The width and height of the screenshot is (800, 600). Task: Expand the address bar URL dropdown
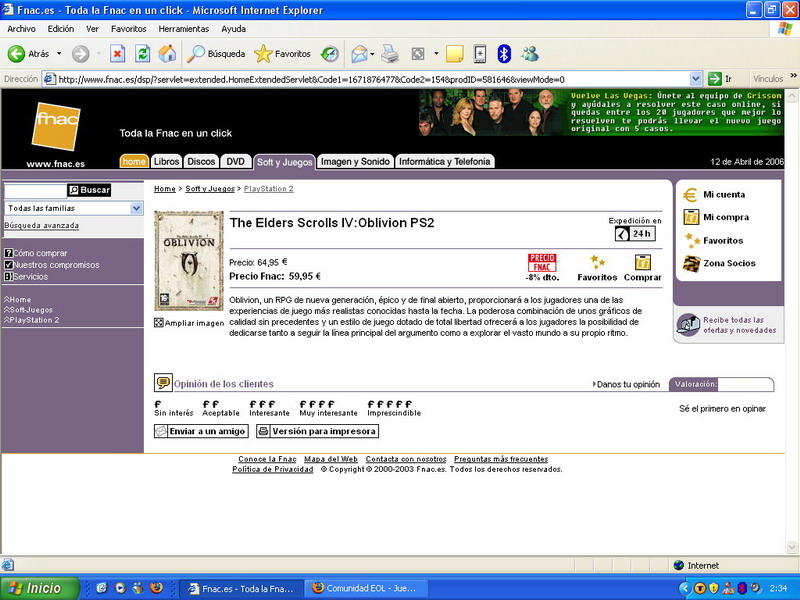696,79
